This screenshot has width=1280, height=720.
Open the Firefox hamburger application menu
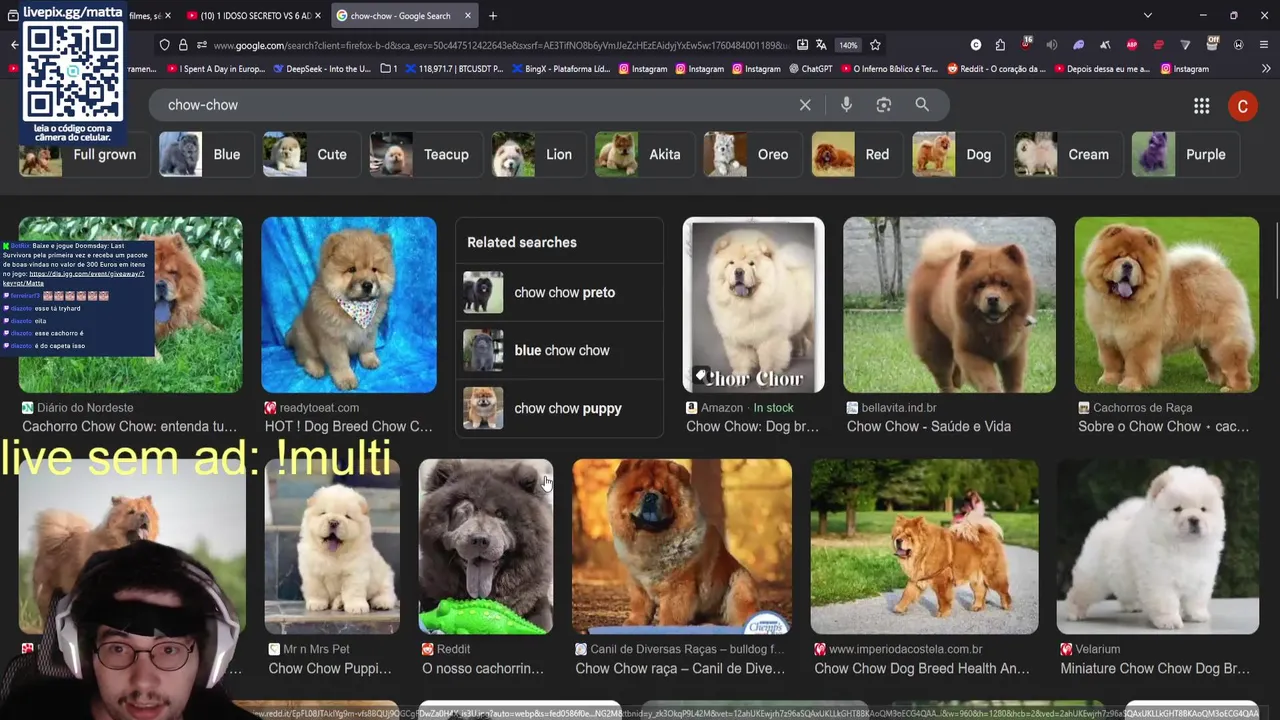pyautogui.click(x=1265, y=45)
